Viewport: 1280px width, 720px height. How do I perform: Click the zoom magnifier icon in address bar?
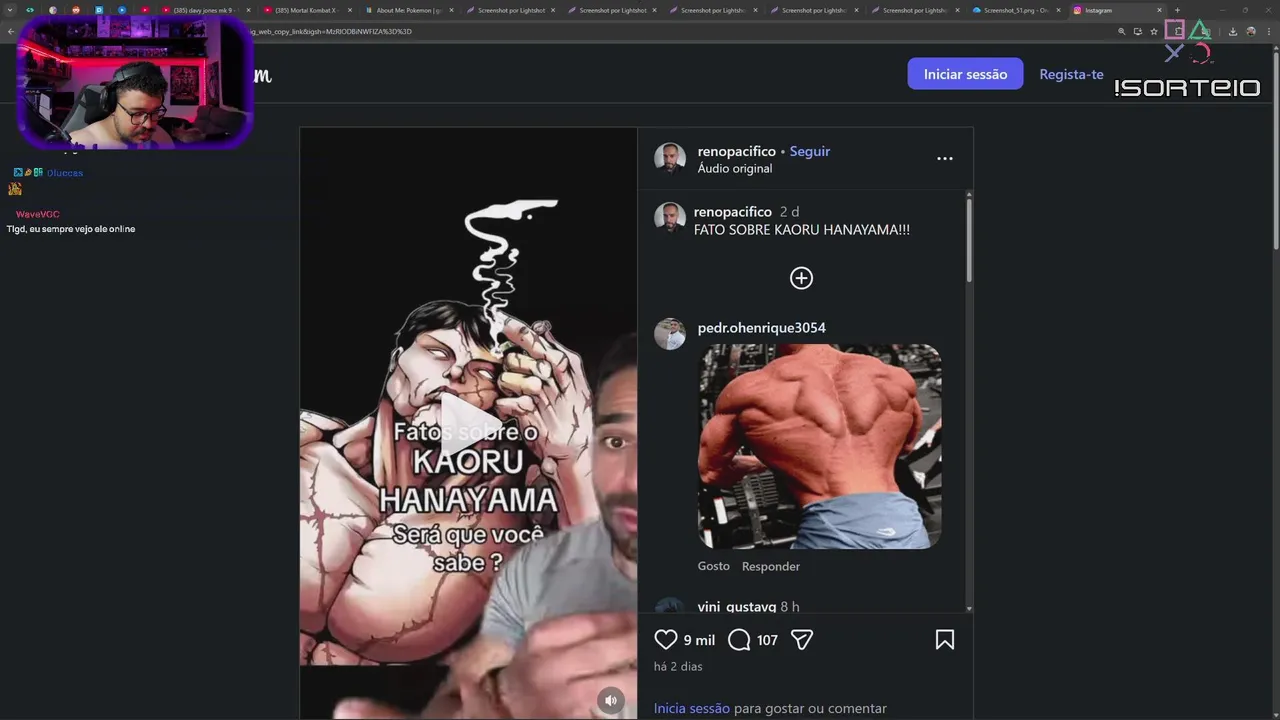tap(1122, 31)
